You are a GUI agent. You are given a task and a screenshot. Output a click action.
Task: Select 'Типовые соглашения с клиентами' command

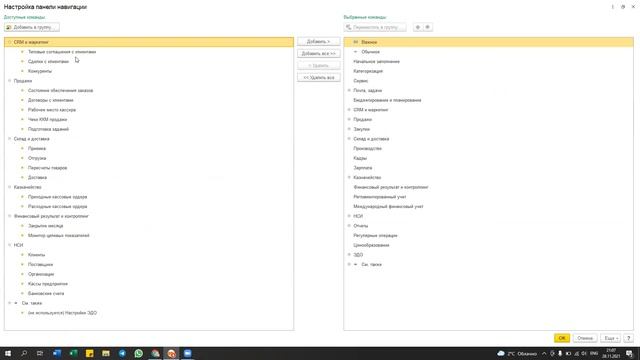tap(62, 52)
